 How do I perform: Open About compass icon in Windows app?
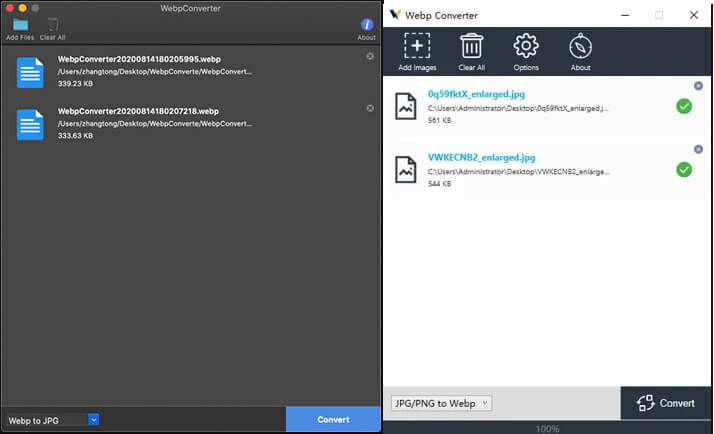click(x=580, y=47)
